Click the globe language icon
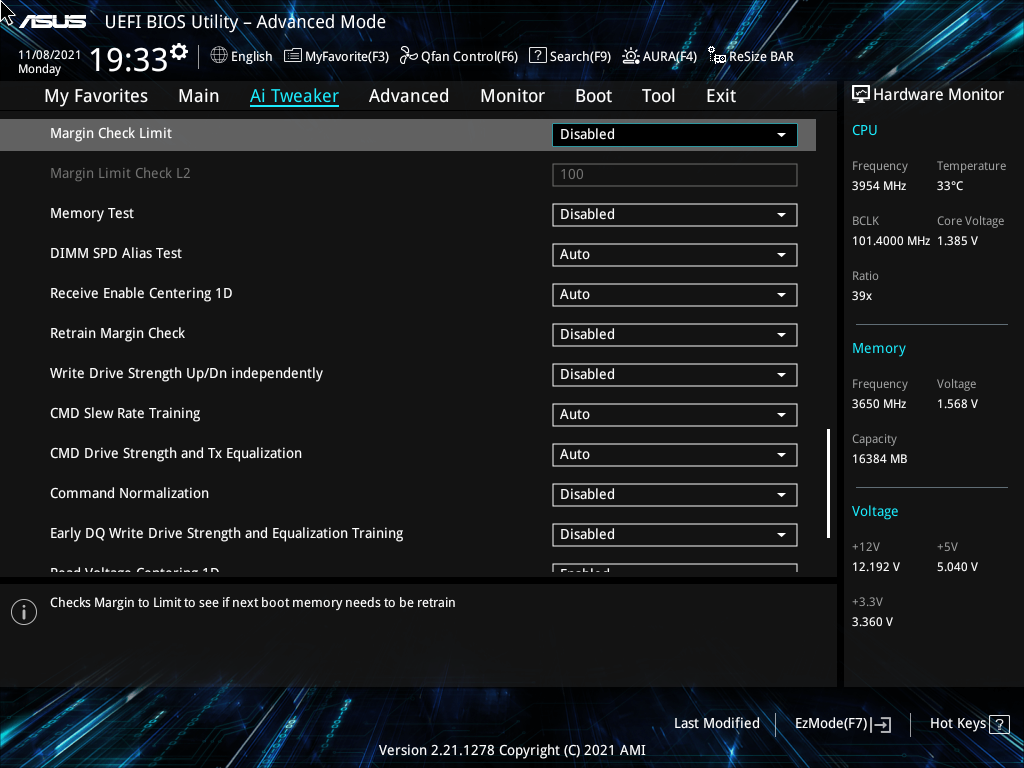Screen dimensions: 1024x768 tap(219, 56)
